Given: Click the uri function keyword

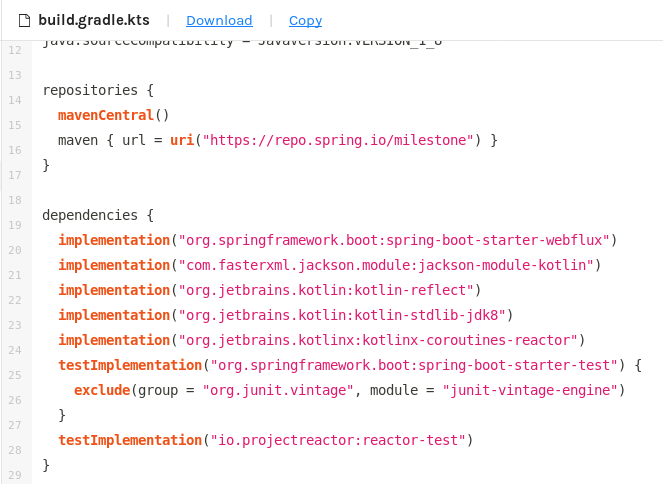Looking at the screenshot, I should click(x=182, y=140).
